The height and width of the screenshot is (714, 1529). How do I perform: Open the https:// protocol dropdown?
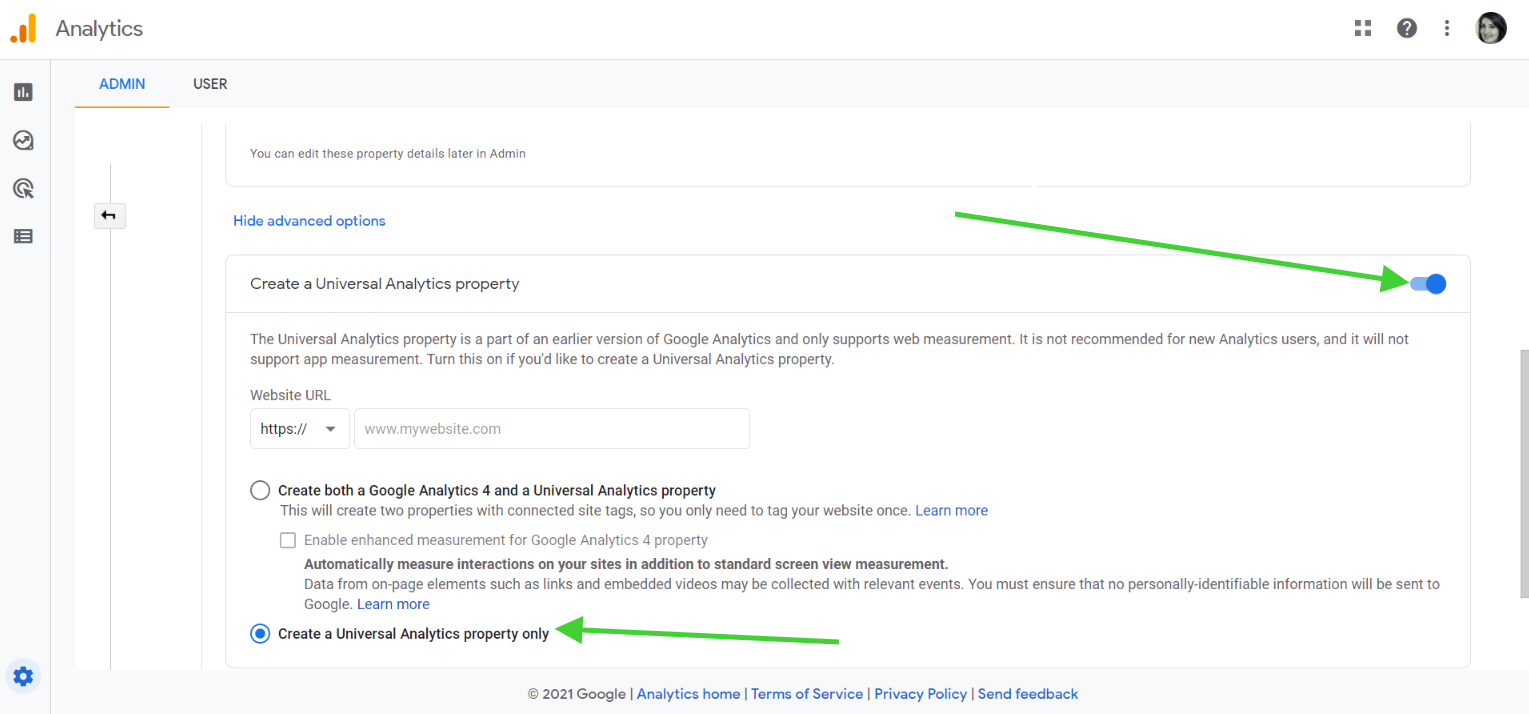(x=299, y=428)
